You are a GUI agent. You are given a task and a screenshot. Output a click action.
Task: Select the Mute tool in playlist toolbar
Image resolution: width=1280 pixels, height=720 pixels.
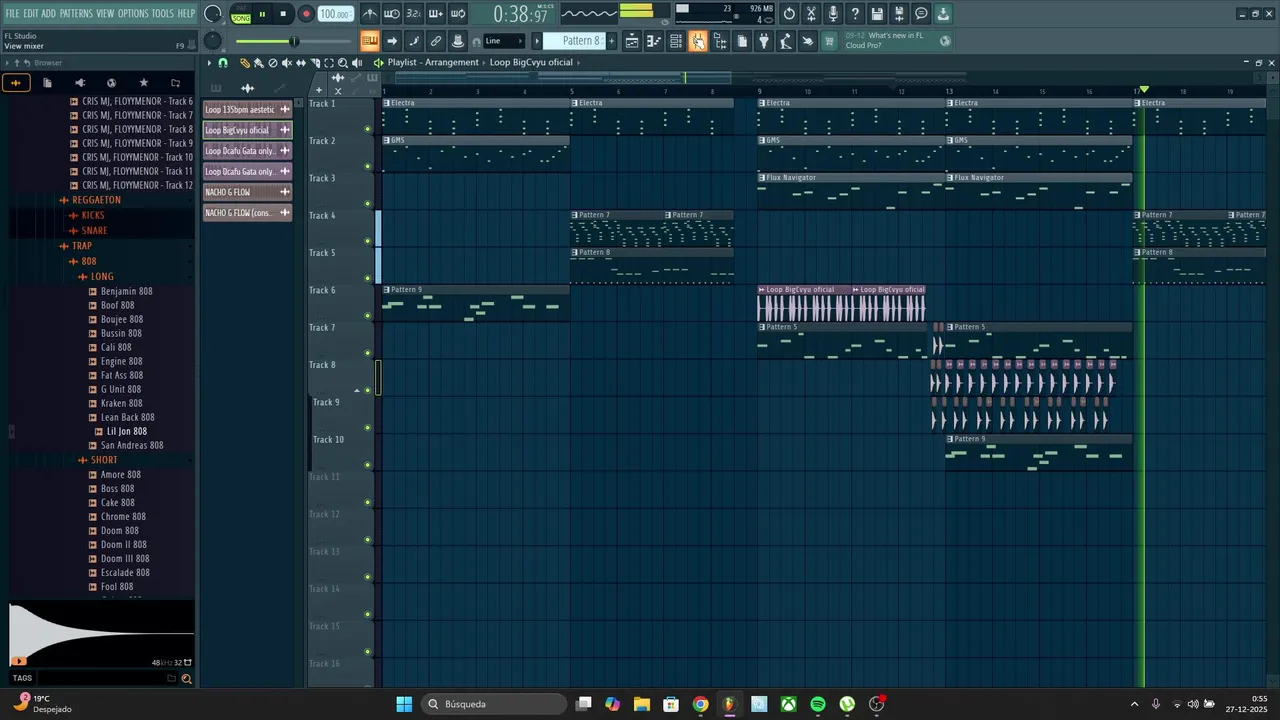[x=287, y=62]
